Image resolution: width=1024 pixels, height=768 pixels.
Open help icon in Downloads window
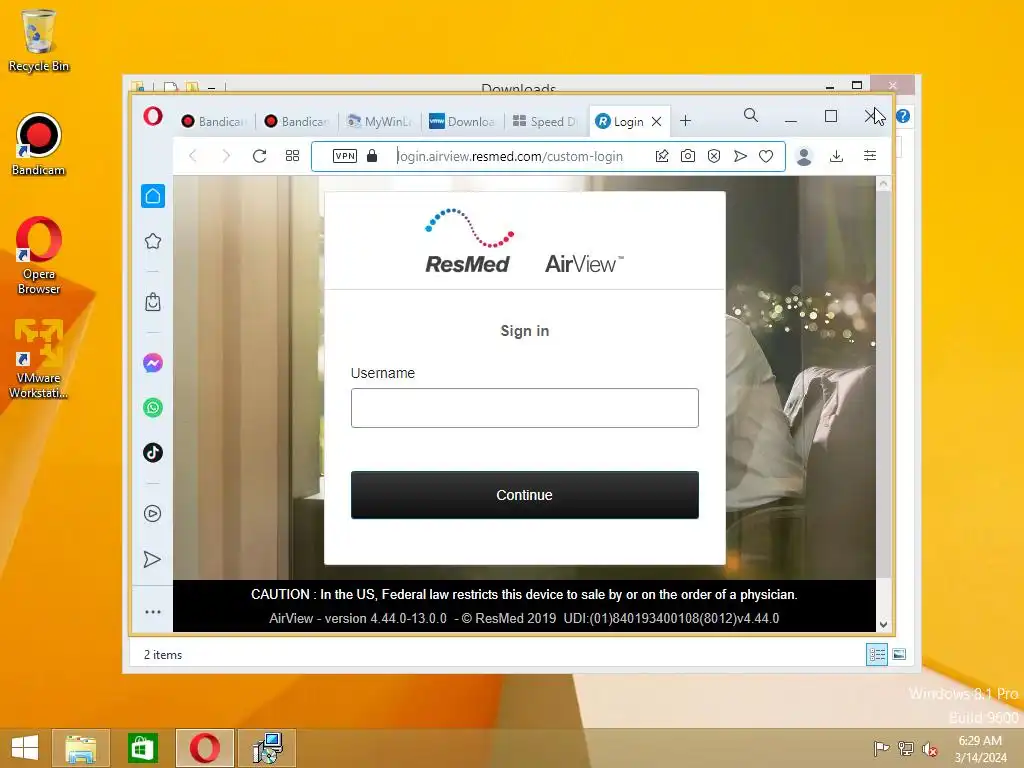(903, 116)
